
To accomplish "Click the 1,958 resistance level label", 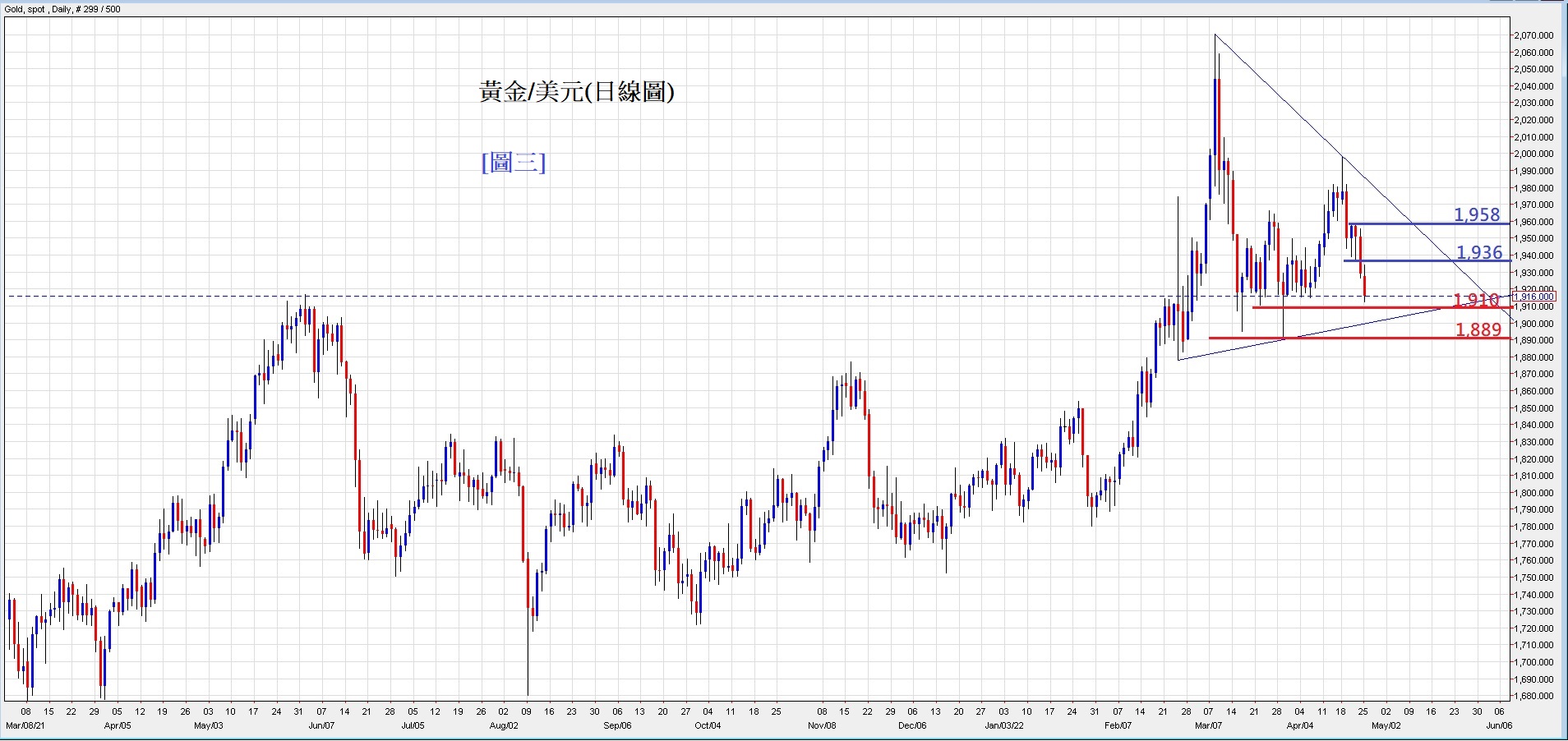I will 1476,214.
